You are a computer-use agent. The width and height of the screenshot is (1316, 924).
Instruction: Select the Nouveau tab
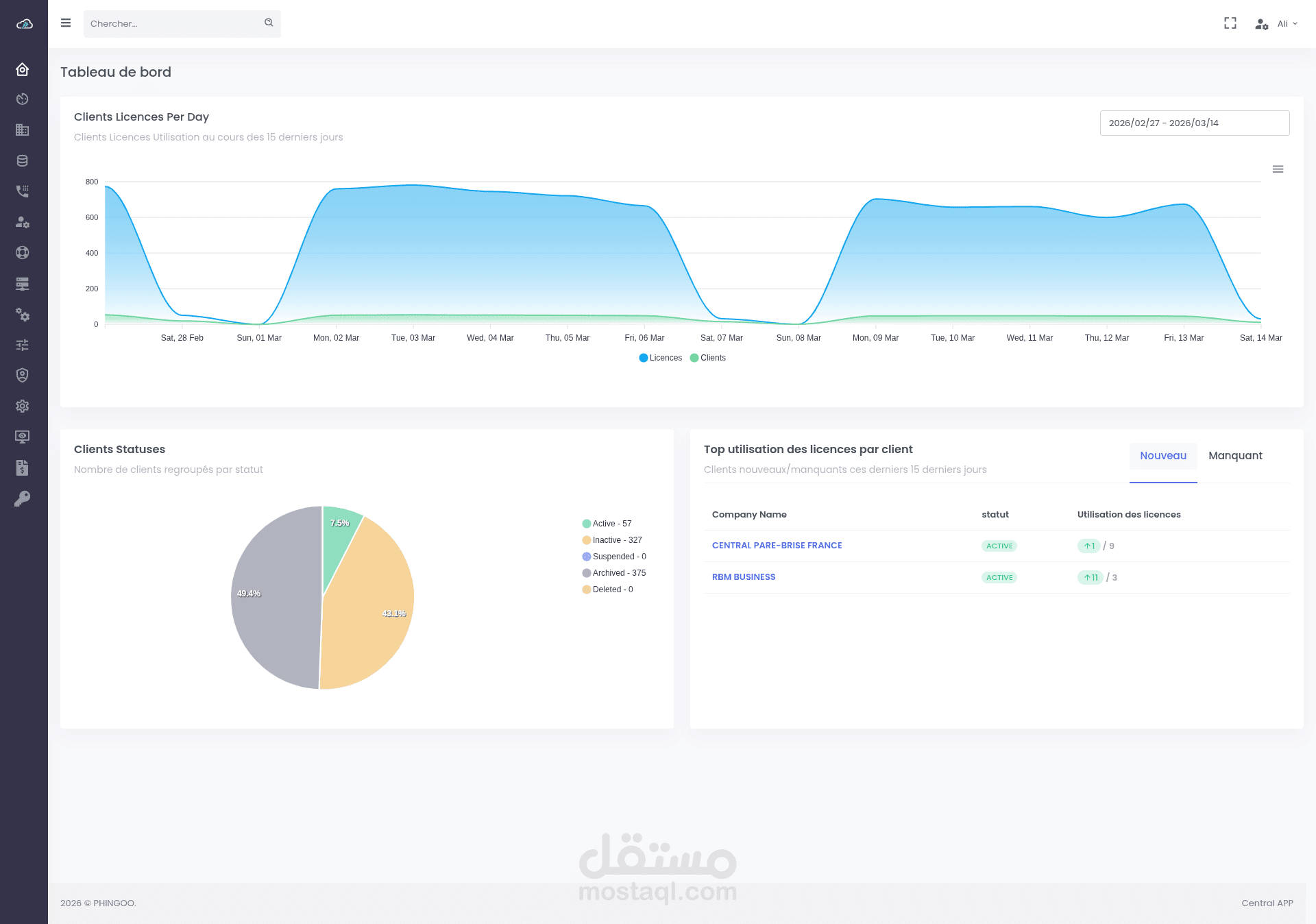click(1162, 456)
